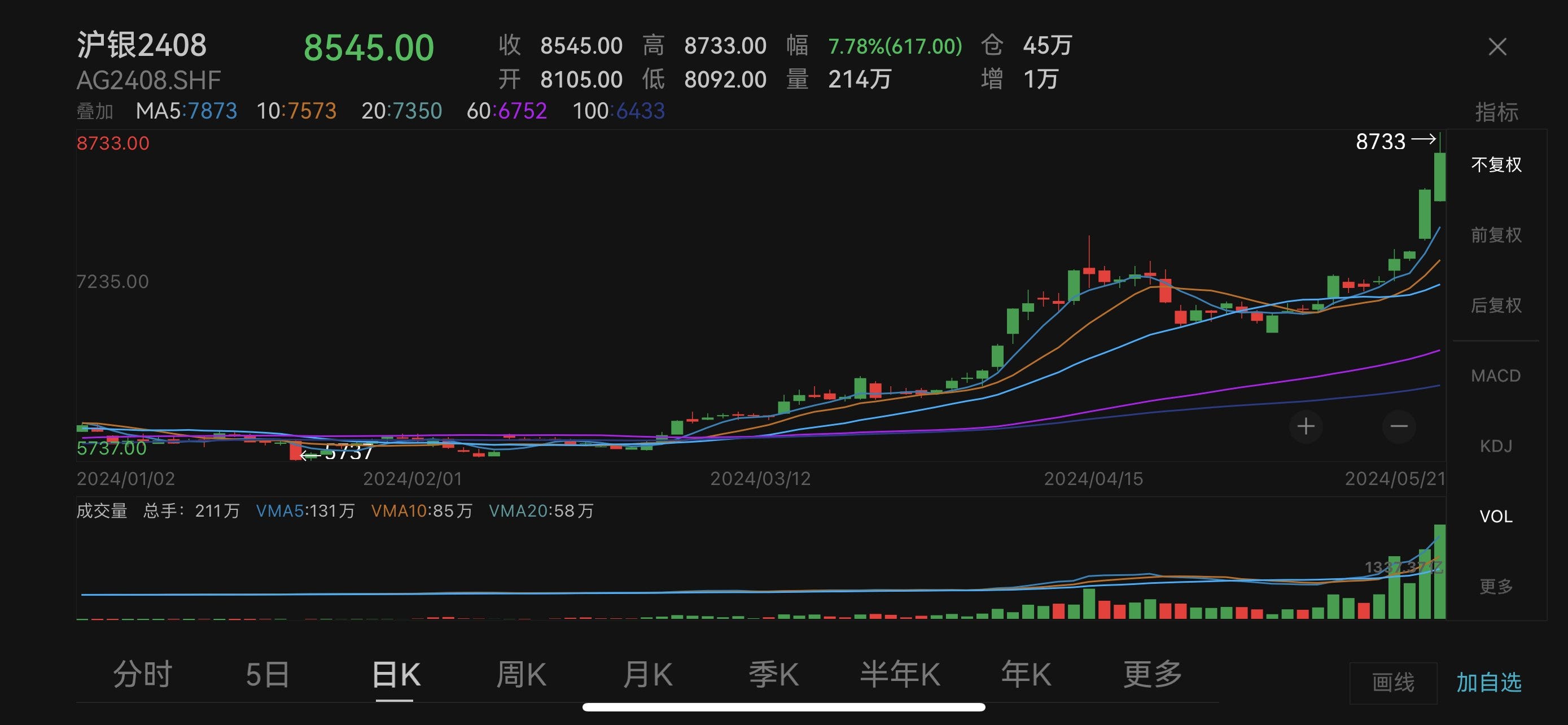Tap the latest green candlestick at 8733
Screen dimensions: 1568x725
[1439, 177]
